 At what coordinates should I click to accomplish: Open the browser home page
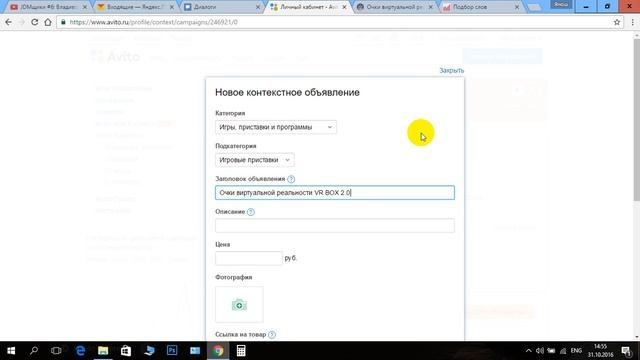coord(48,22)
